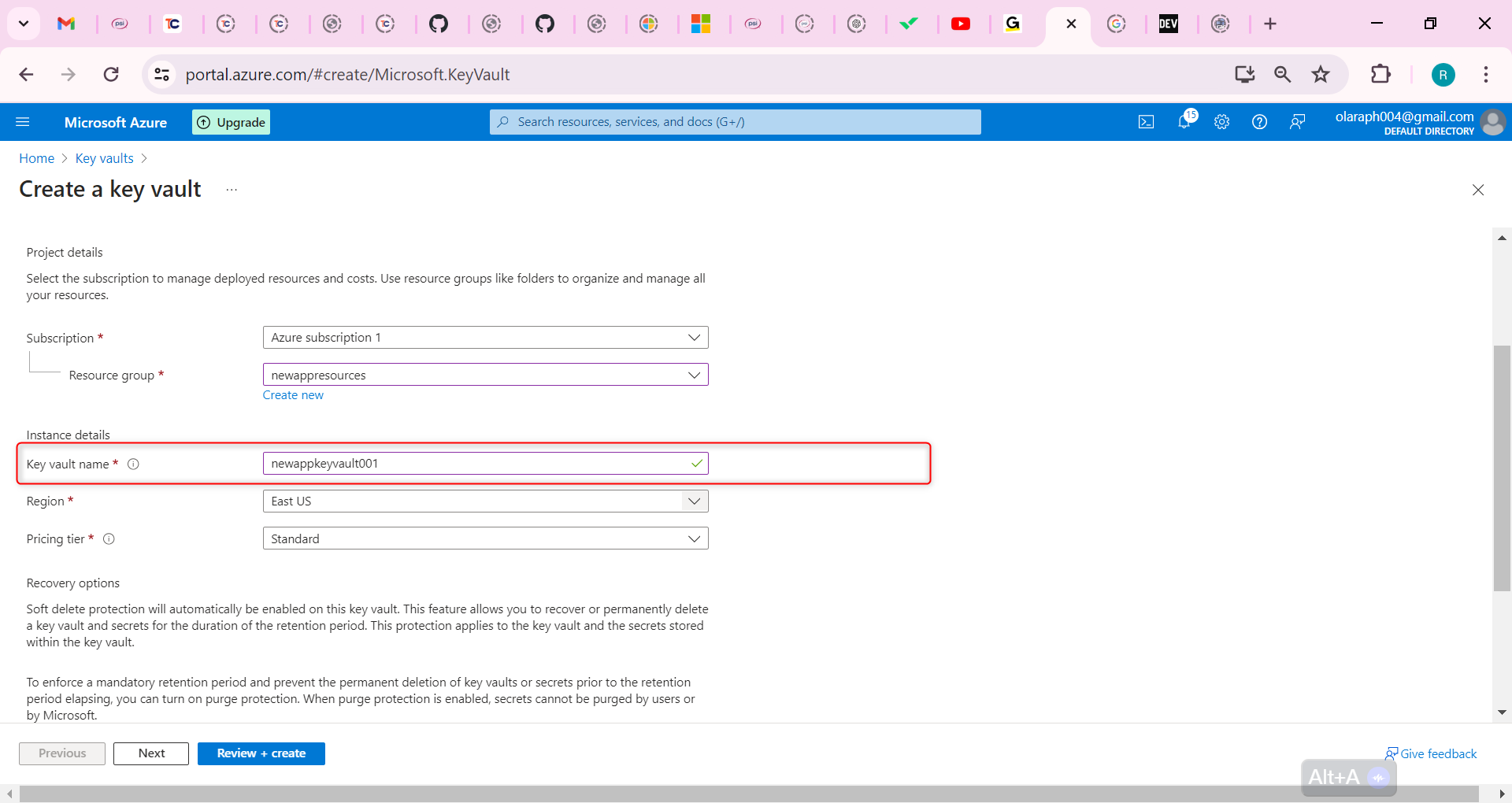The image size is (1512, 803).
Task: Switch to the Gmail browser tab
Action: click(x=66, y=24)
